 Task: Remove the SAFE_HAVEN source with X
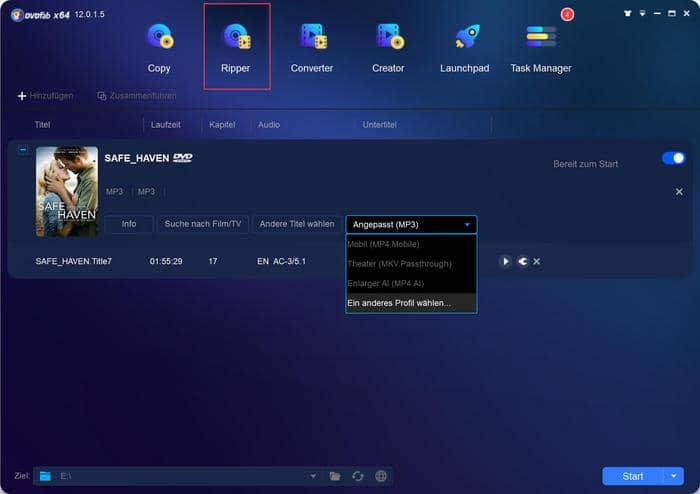tap(679, 191)
